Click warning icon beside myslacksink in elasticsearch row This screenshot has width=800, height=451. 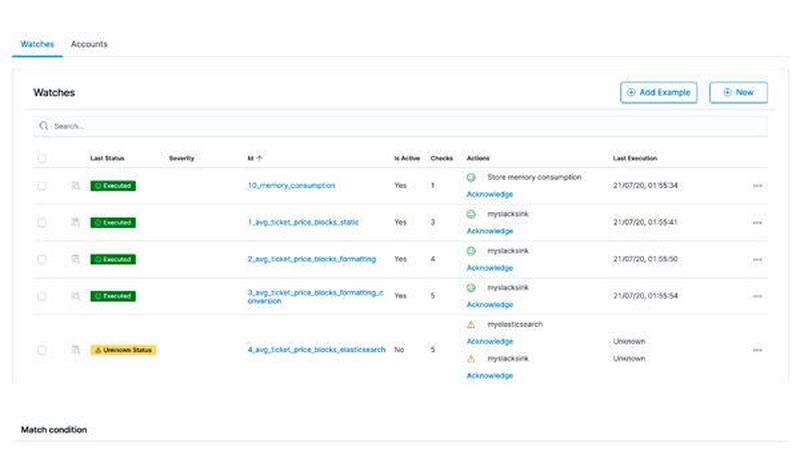point(471,359)
